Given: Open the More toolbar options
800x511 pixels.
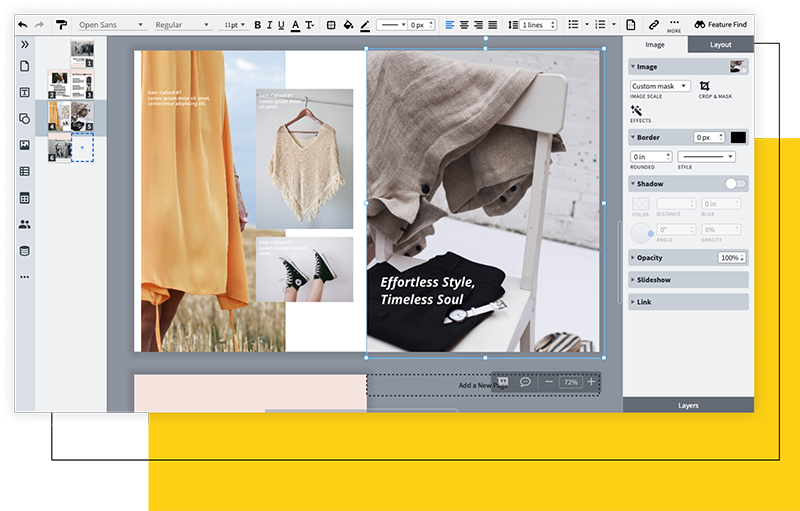Looking at the screenshot, I should click(674, 25).
